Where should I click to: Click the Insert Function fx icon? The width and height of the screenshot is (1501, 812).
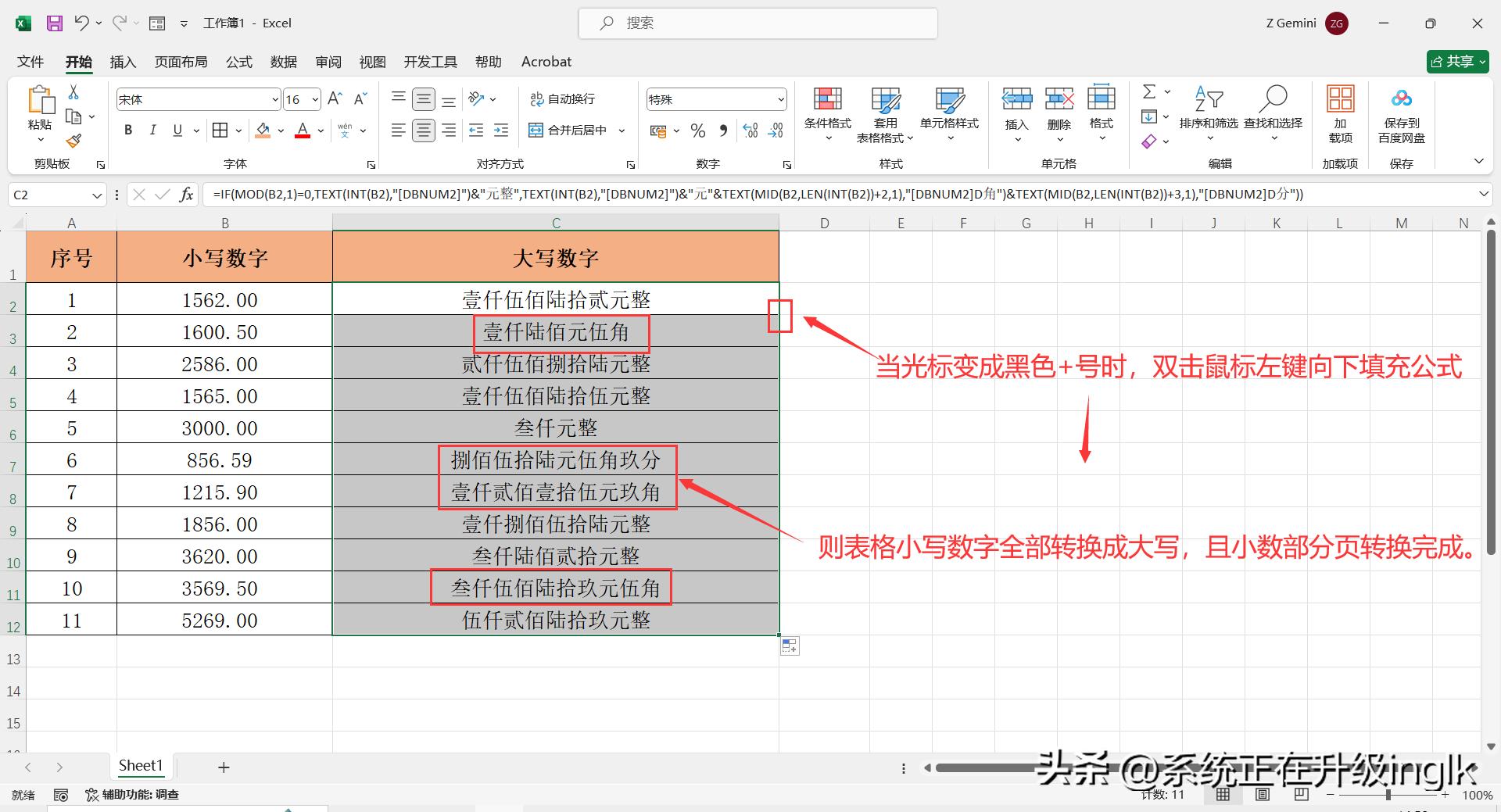point(186,195)
